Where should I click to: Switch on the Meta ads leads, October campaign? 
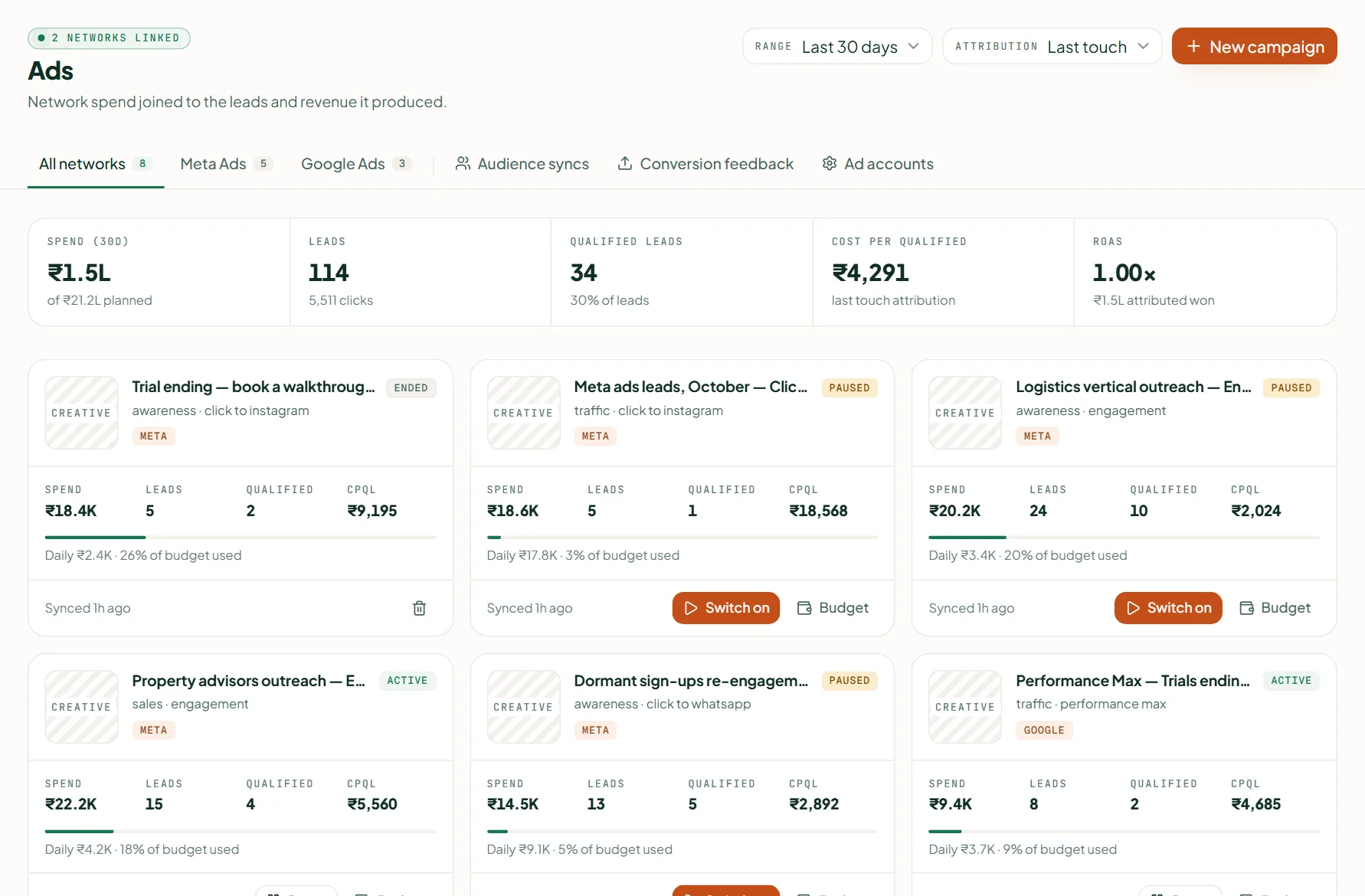click(x=726, y=608)
